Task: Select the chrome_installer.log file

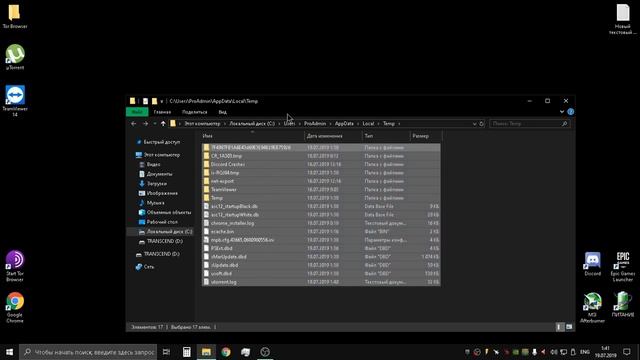Action: (x=321, y=223)
